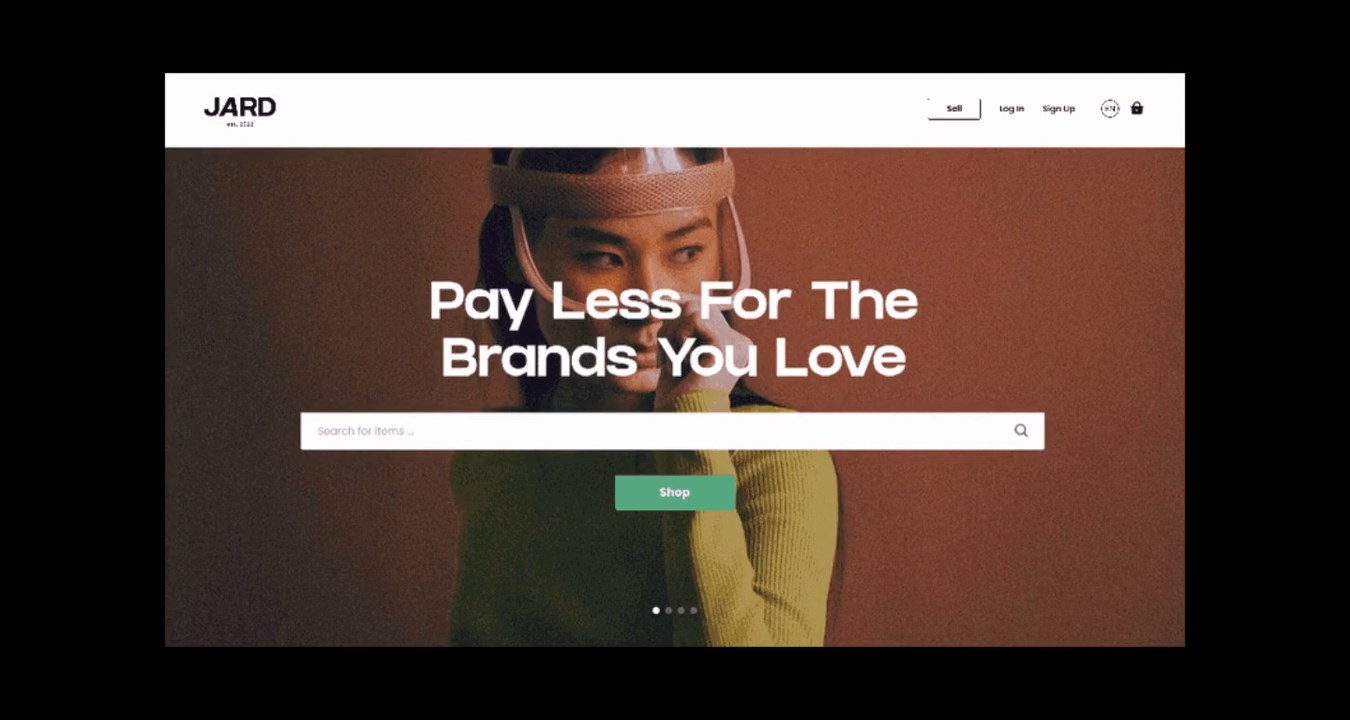Jump to the third carousel slide dot
This screenshot has height=720, width=1350.
pyautogui.click(x=681, y=610)
